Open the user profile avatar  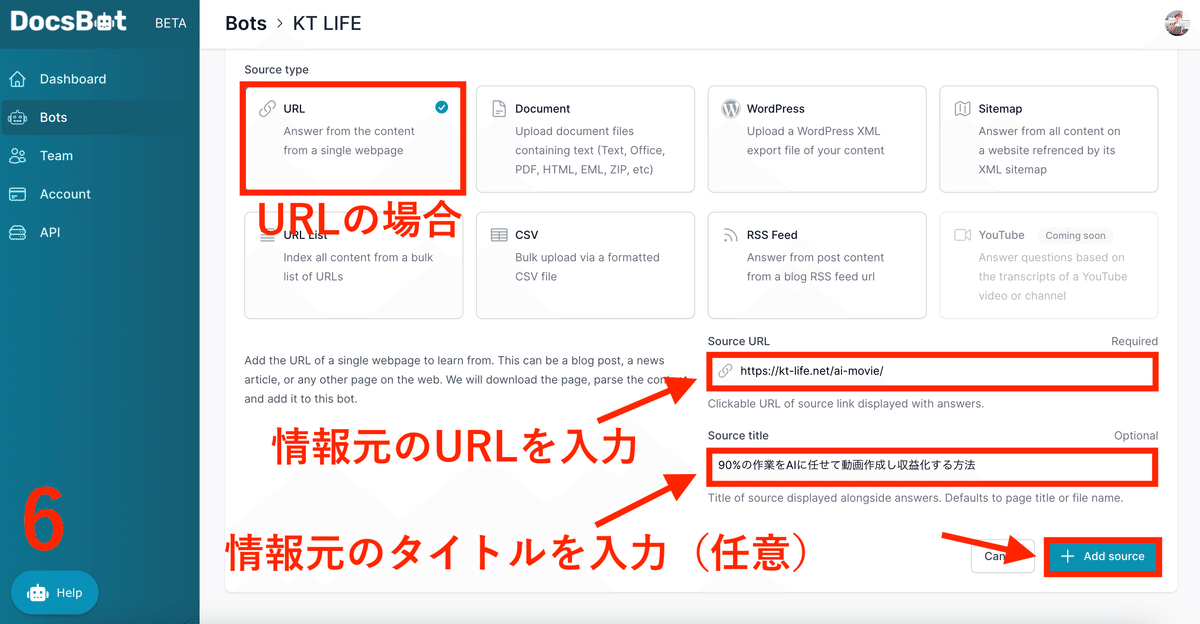[1177, 22]
